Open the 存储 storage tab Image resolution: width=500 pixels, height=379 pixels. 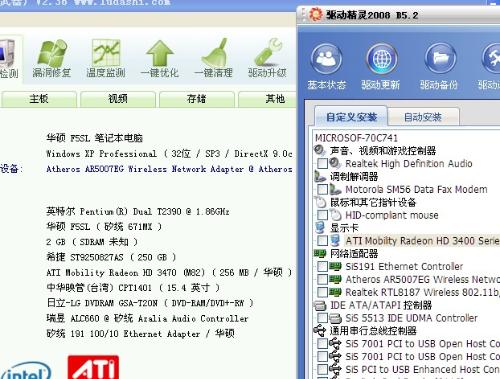coord(197,99)
